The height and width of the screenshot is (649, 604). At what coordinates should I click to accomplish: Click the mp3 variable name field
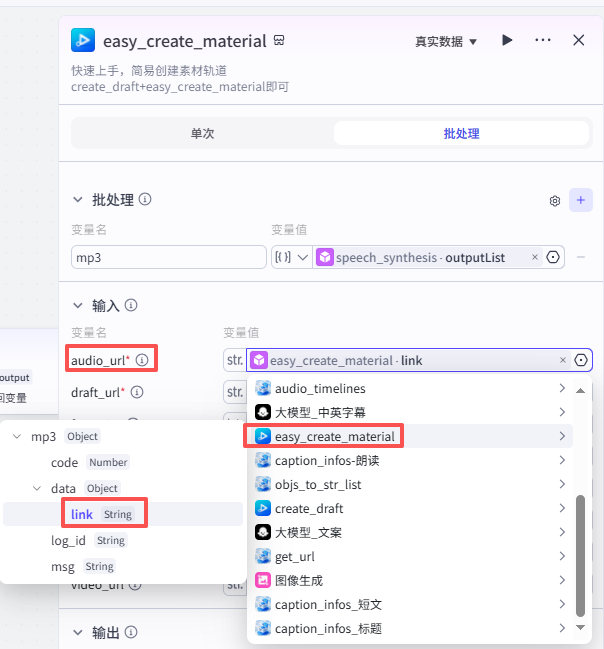point(168,257)
